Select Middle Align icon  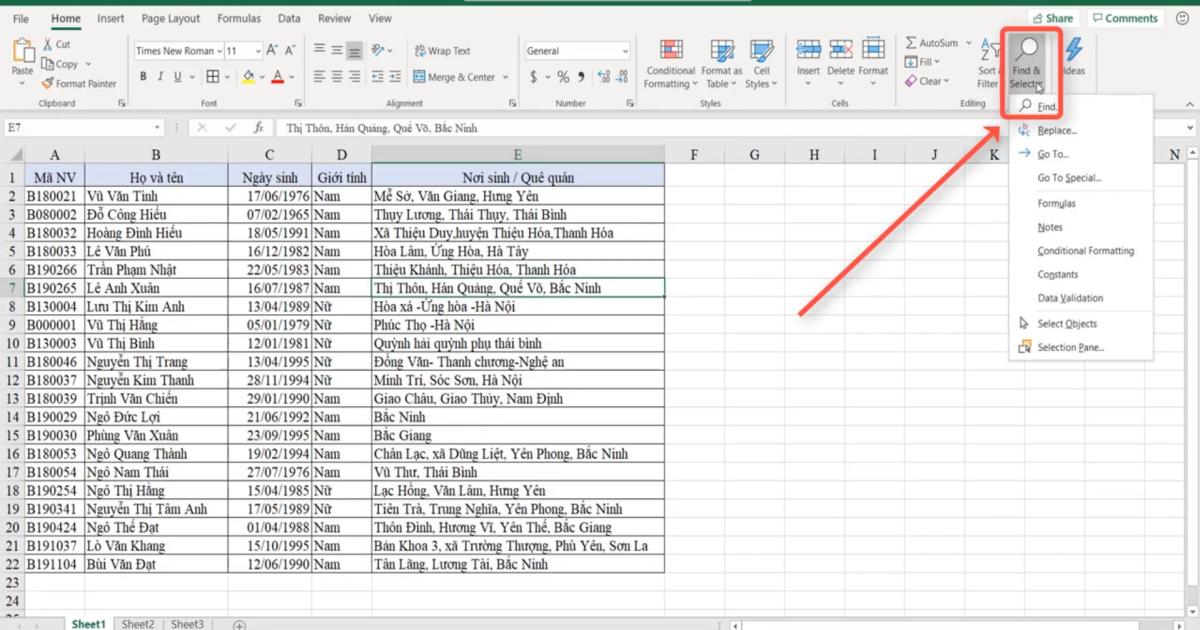pos(337,50)
